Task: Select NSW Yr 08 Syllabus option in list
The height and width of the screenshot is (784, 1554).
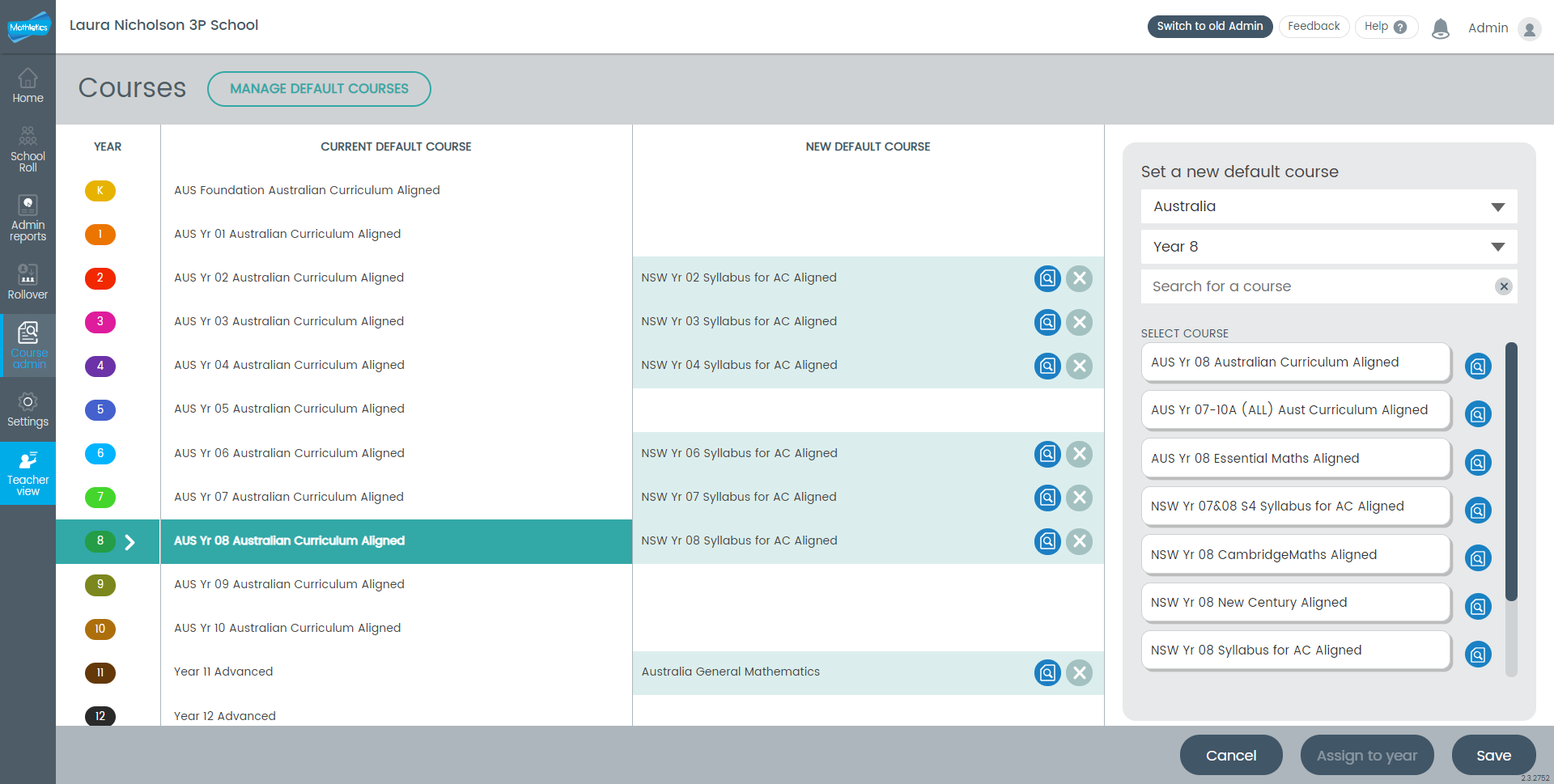Action: pos(1296,651)
